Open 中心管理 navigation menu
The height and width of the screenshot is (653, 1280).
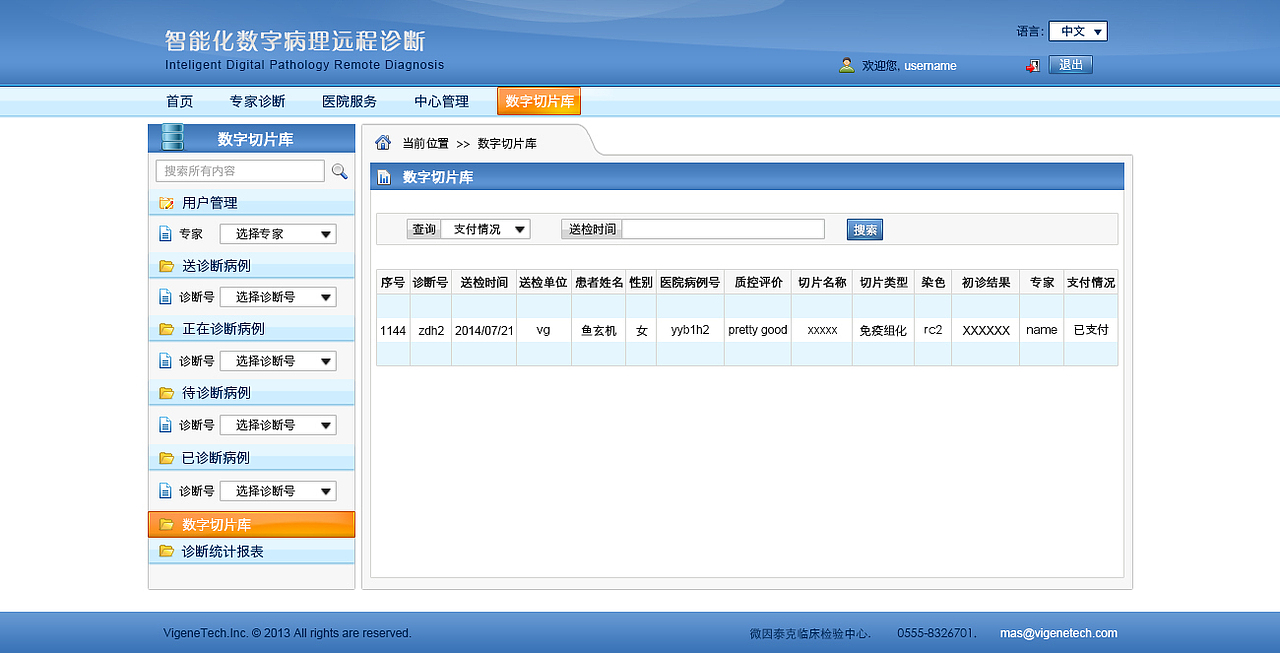(442, 101)
